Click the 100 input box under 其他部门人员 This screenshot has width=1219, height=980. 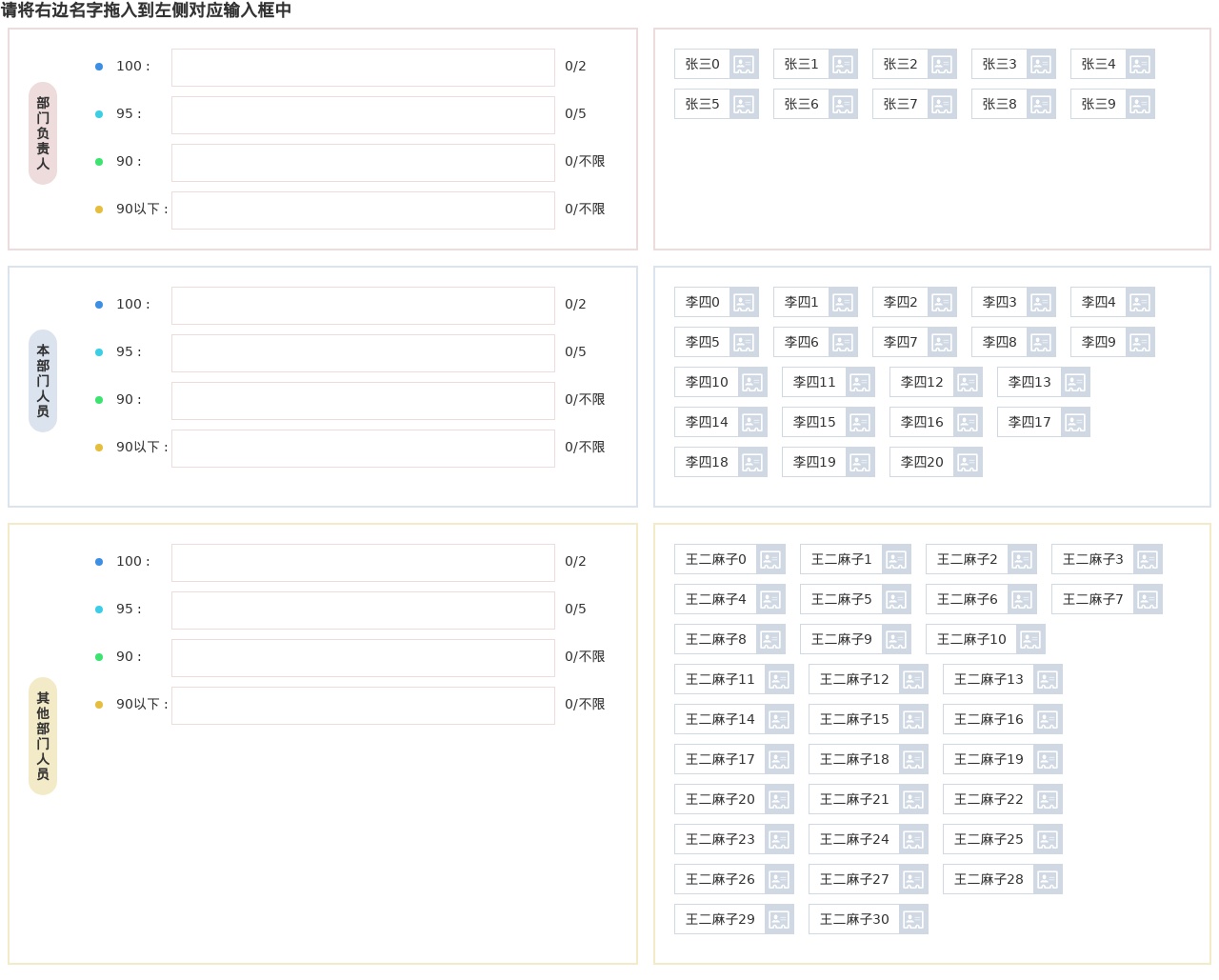(363, 563)
